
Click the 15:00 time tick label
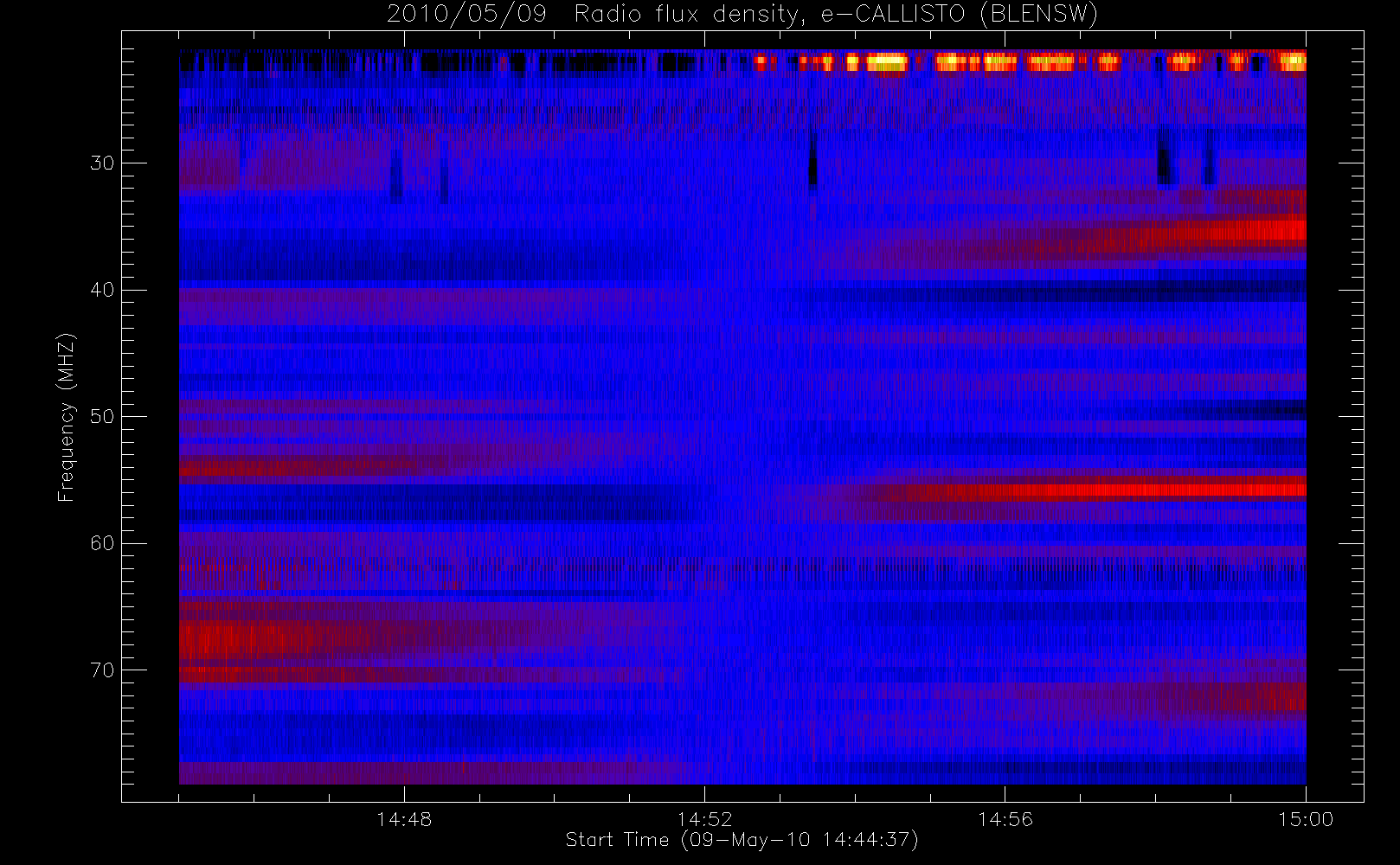(x=1306, y=819)
